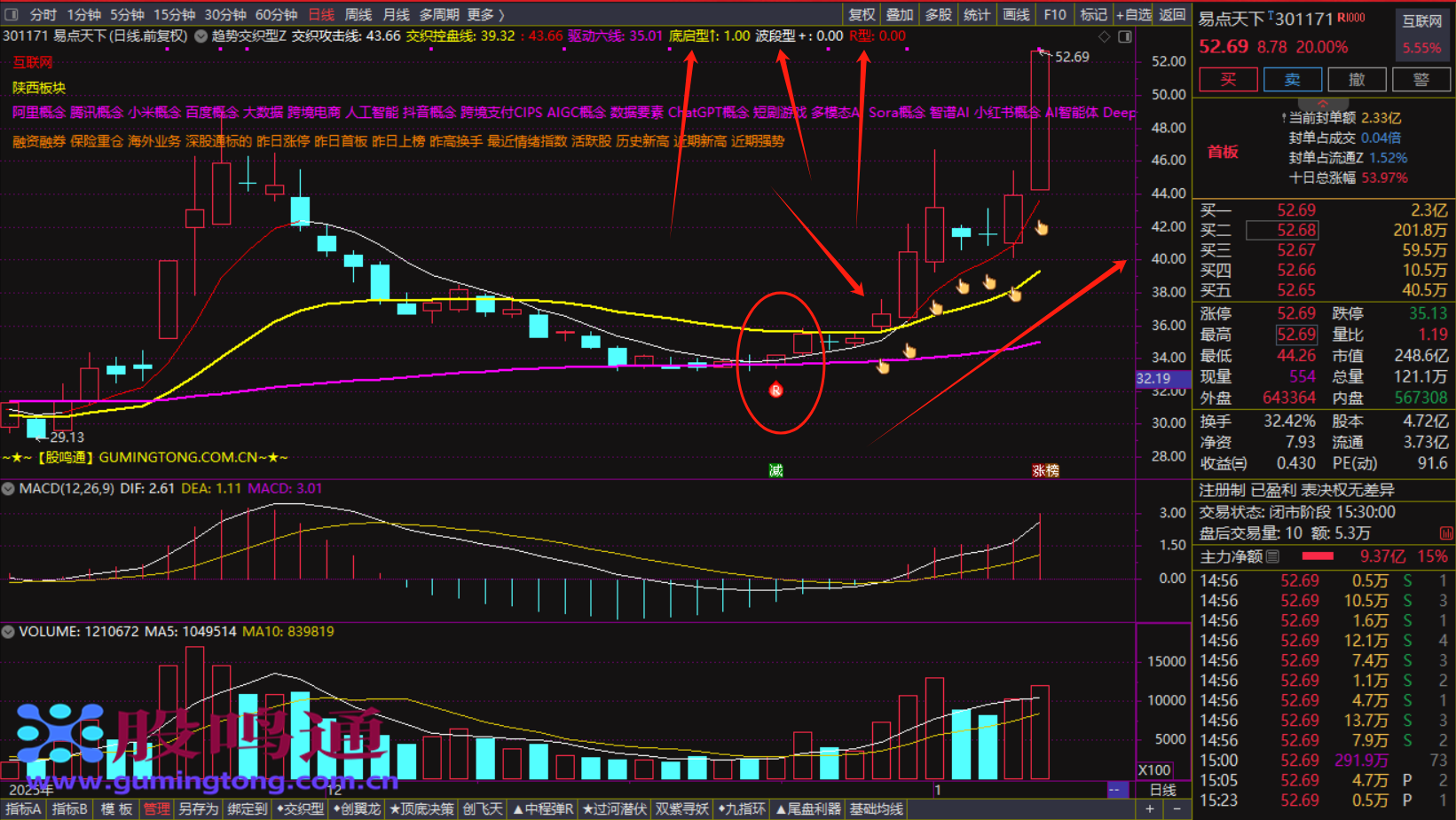Toggle the left sidebar panel icon
Screen dimensions: 1456x820
12,14
